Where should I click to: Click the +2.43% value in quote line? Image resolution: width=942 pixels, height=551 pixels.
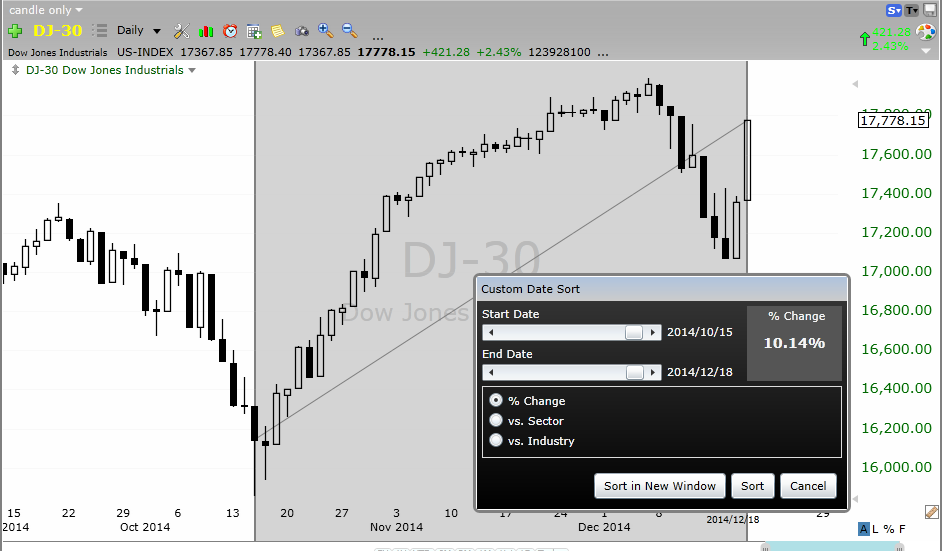(x=499, y=52)
